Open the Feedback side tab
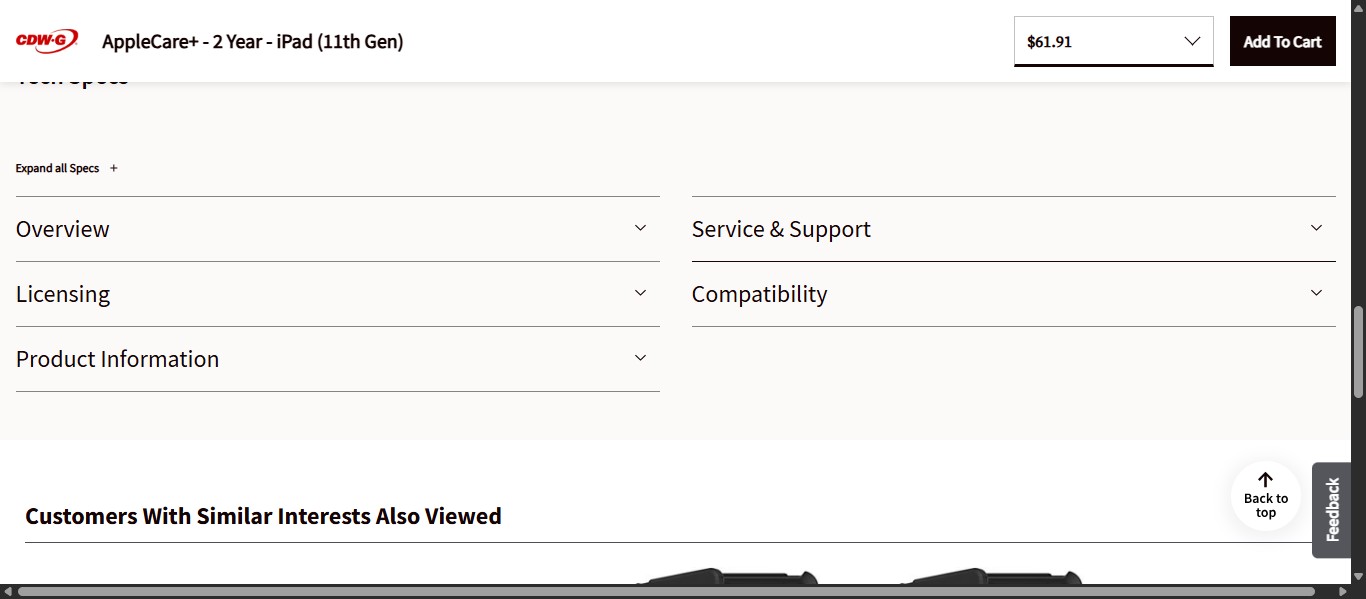This screenshot has height=599, width=1366. click(1332, 510)
